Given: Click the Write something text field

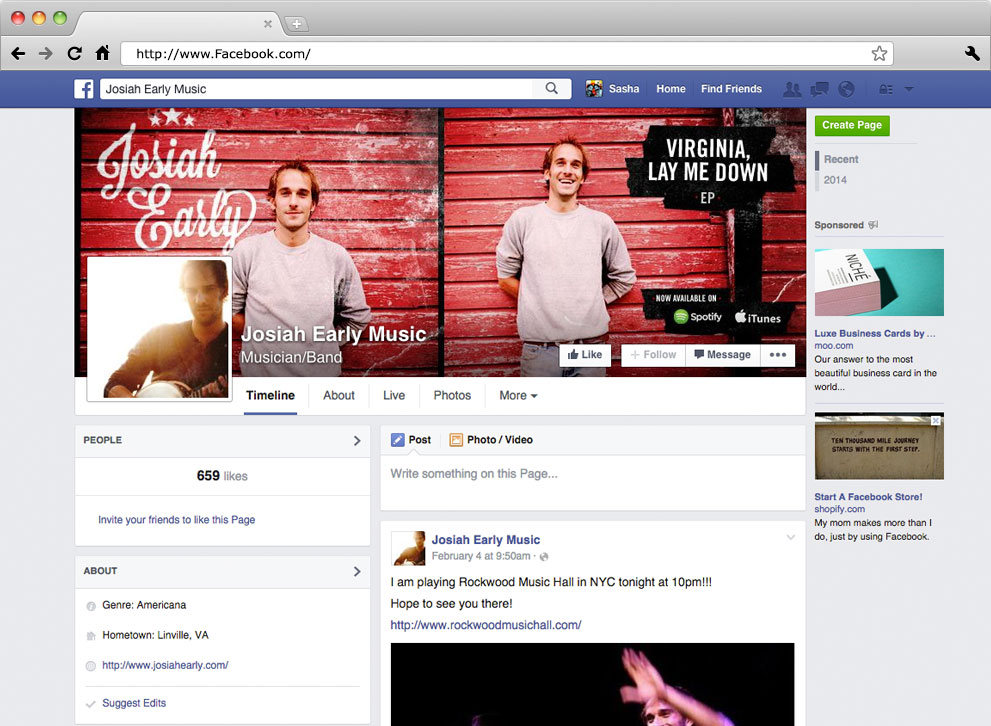Looking at the screenshot, I should [592, 474].
